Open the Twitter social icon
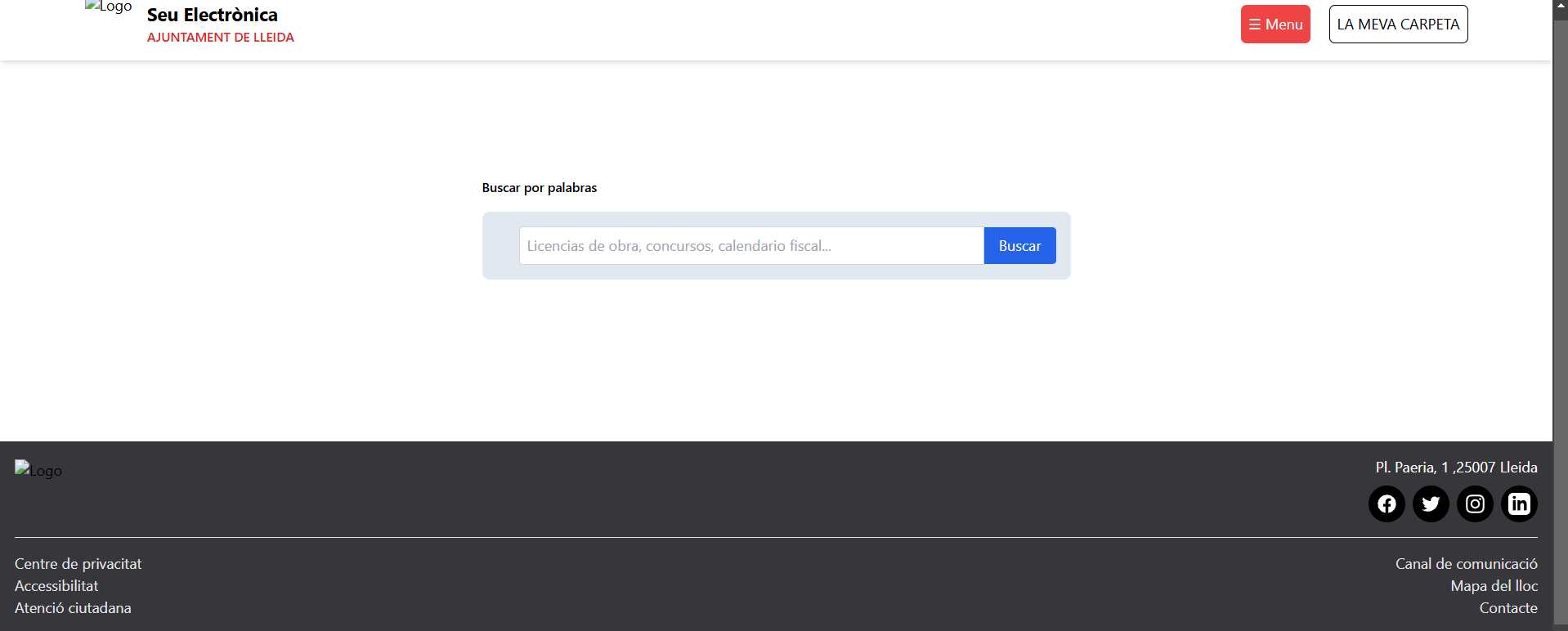Screen dimensions: 1568x631 (1431, 504)
